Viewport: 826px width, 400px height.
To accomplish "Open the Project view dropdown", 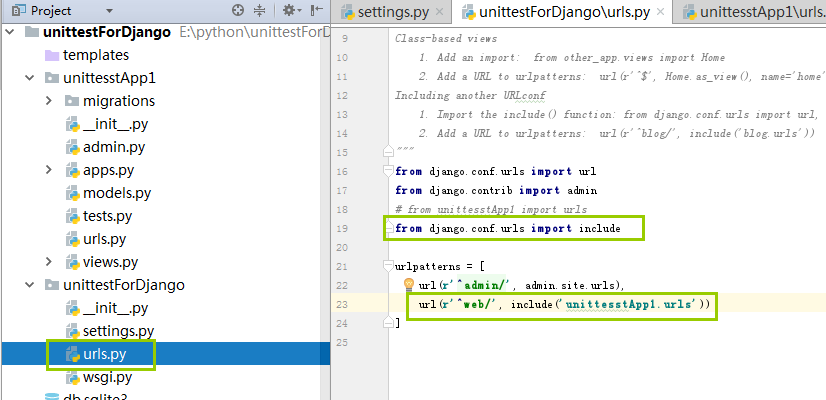I will 109,11.
